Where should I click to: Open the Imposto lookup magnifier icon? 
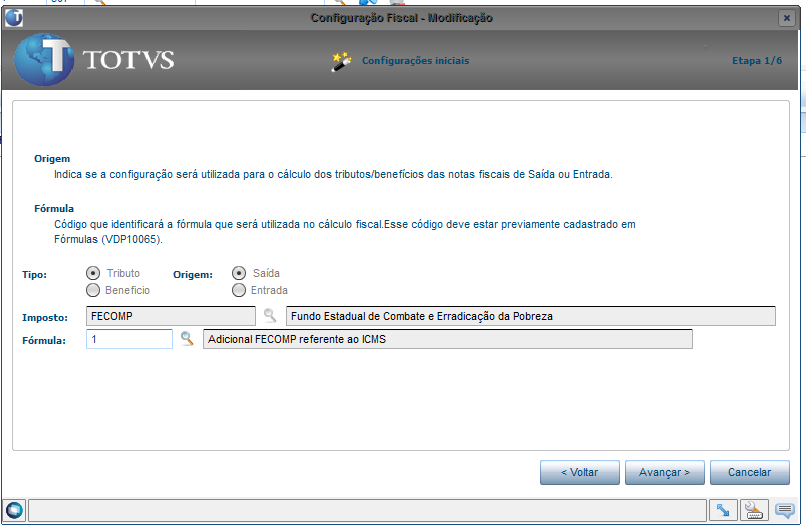(x=270, y=315)
